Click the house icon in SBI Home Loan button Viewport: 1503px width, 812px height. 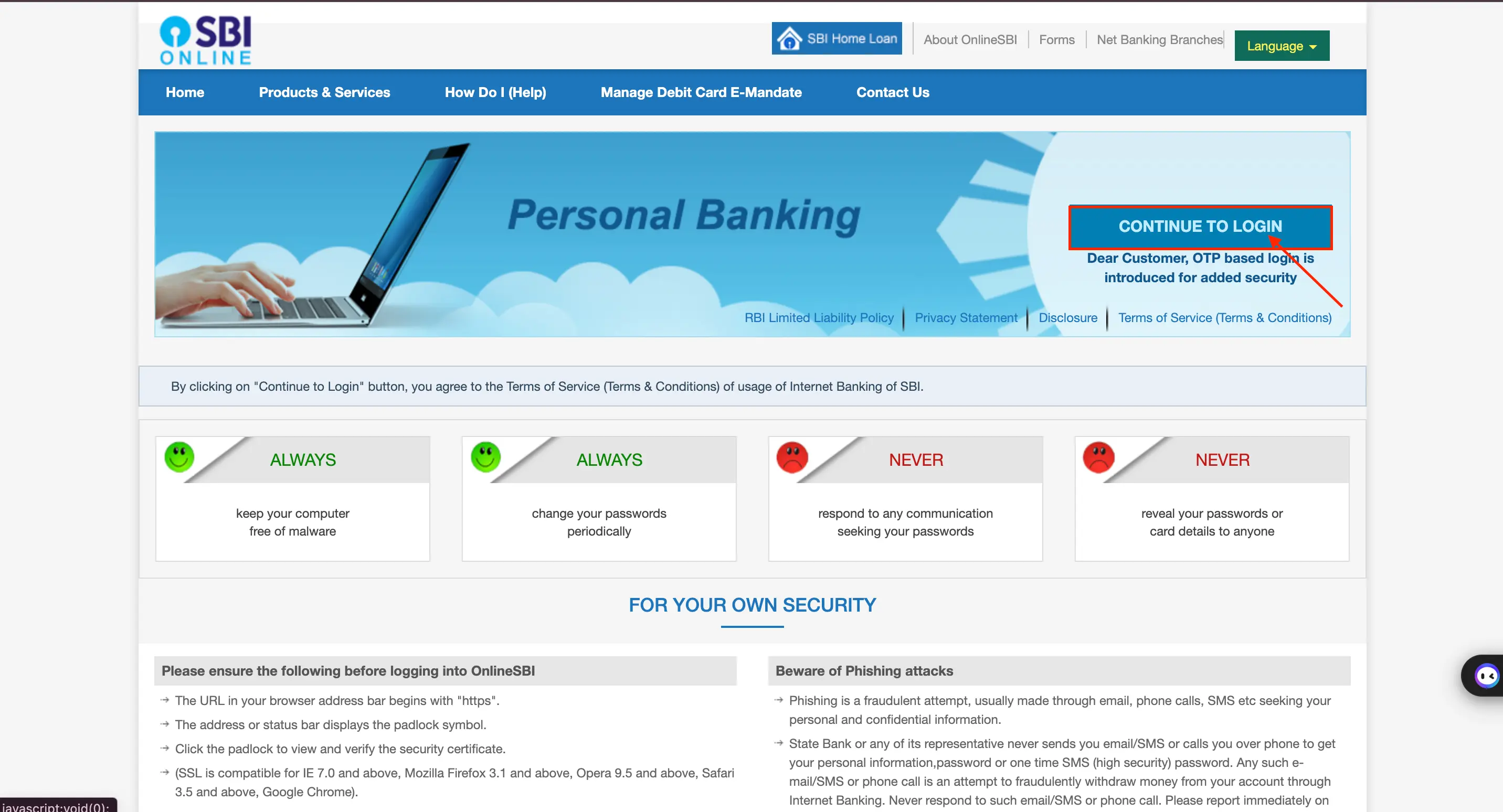coord(790,40)
